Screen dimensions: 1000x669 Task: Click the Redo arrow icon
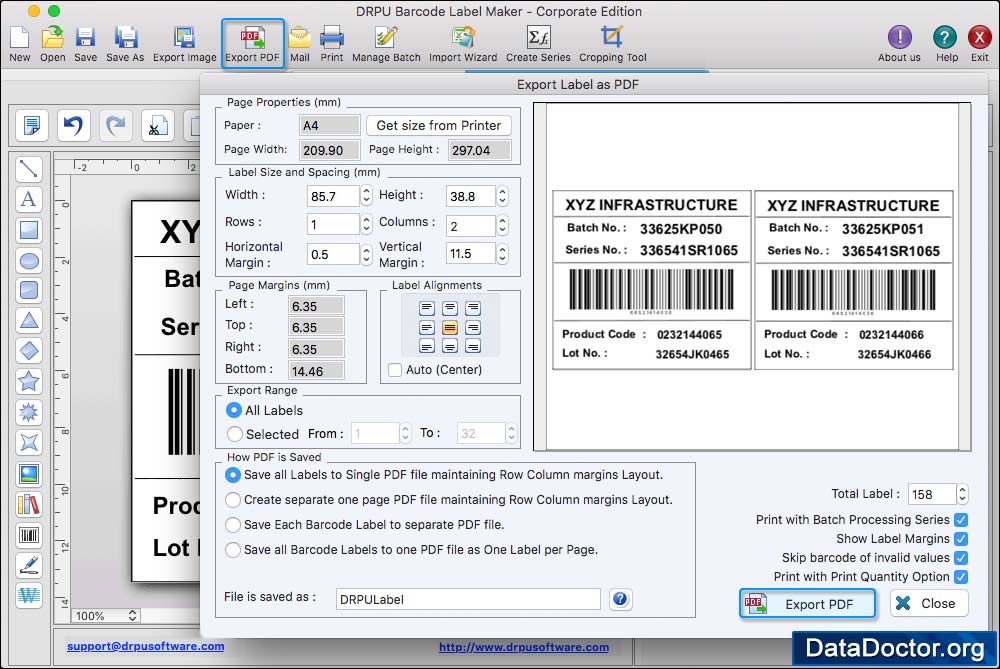tap(115, 125)
